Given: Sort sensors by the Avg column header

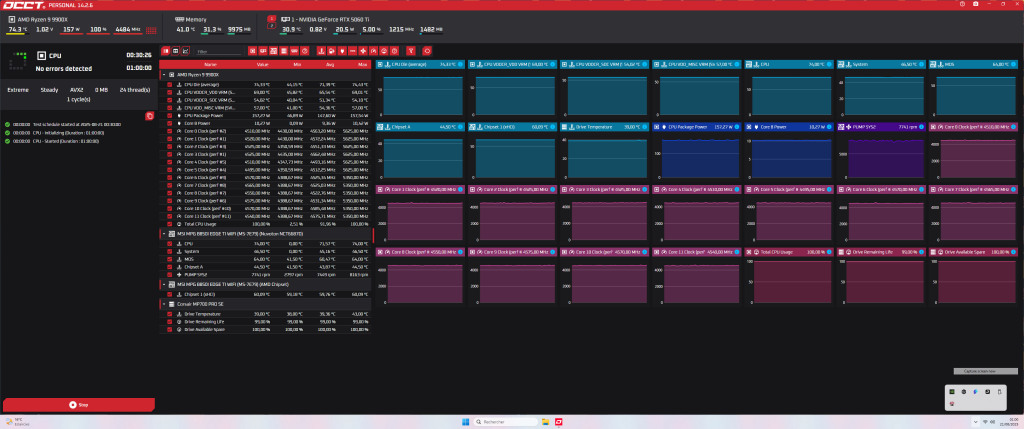Looking at the screenshot, I should point(330,65).
